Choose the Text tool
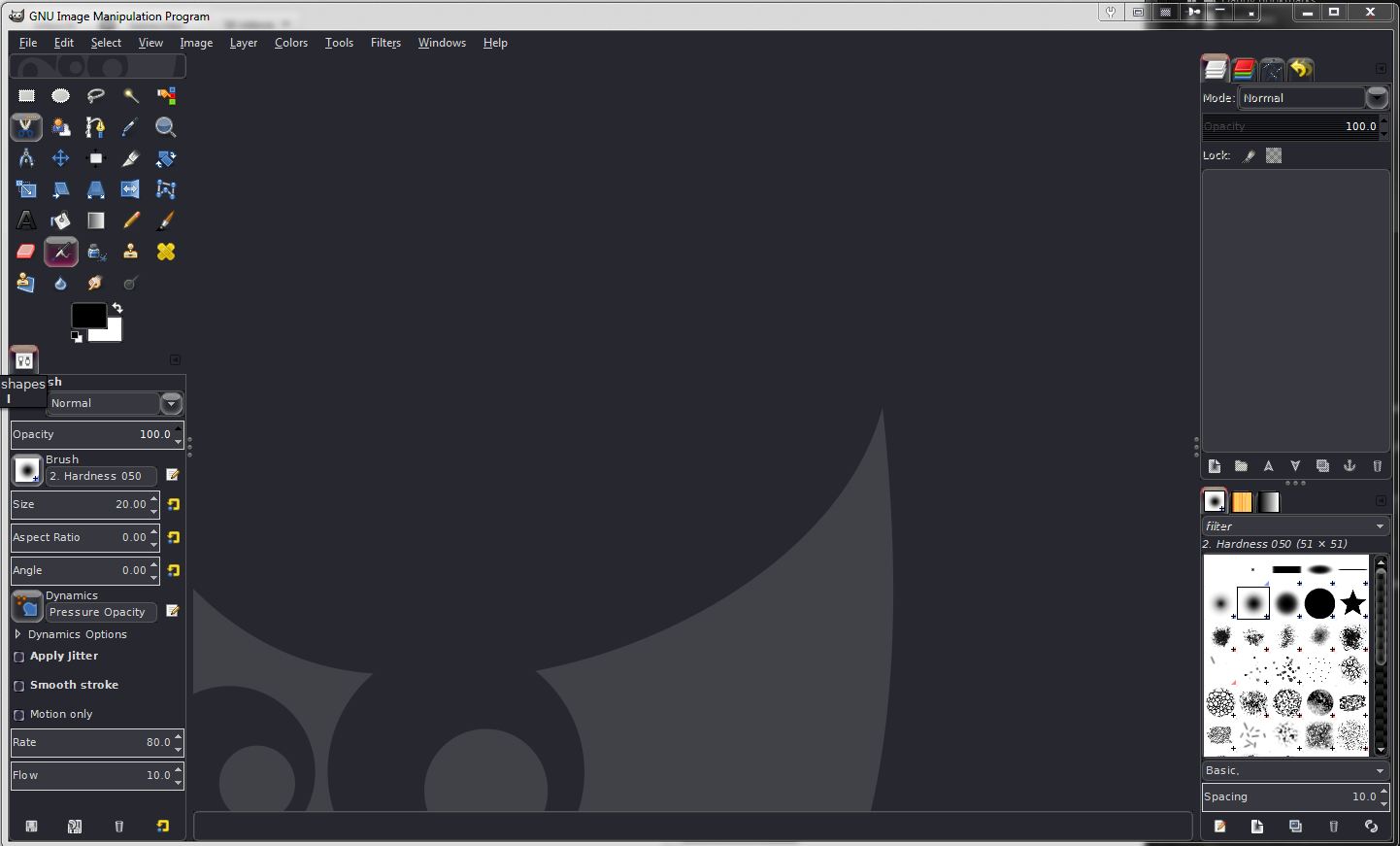Screen dimensions: 1400x846 [26, 220]
